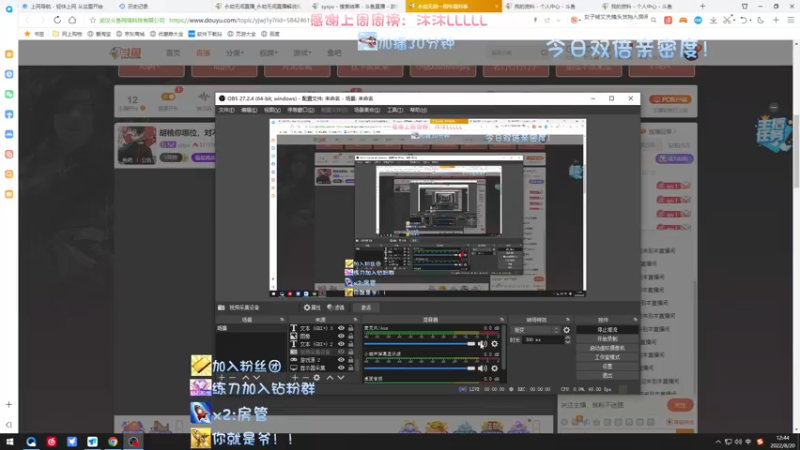Image resolution: width=800 pixels, height=450 pixels.
Task: Click the 停止推流 button in OBS controls
Action: coord(607,330)
